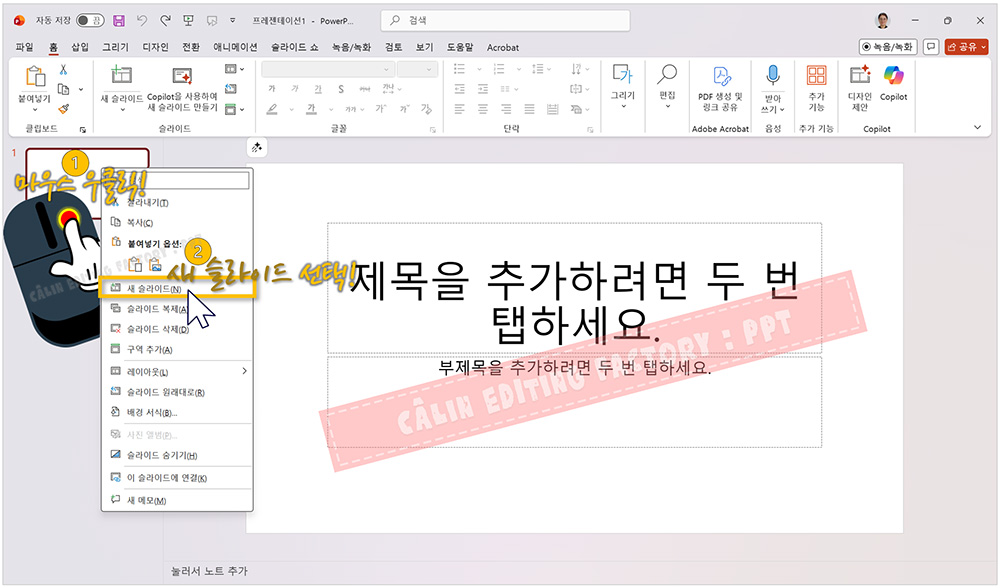This screenshot has height=588, width=1000.
Task: Open the font color 가 color picker
Action: 311,108
